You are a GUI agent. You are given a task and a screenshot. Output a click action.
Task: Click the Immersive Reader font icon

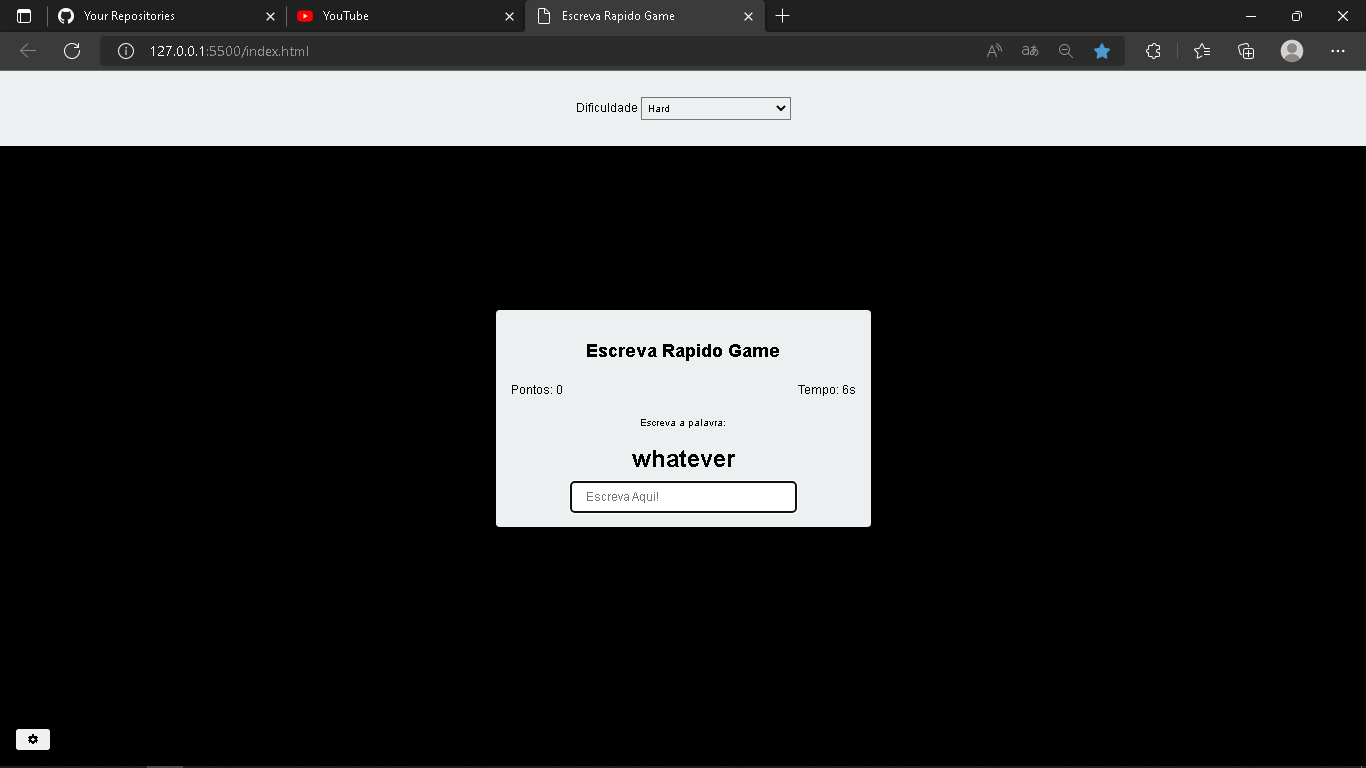pyautogui.click(x=1029, y=50)
